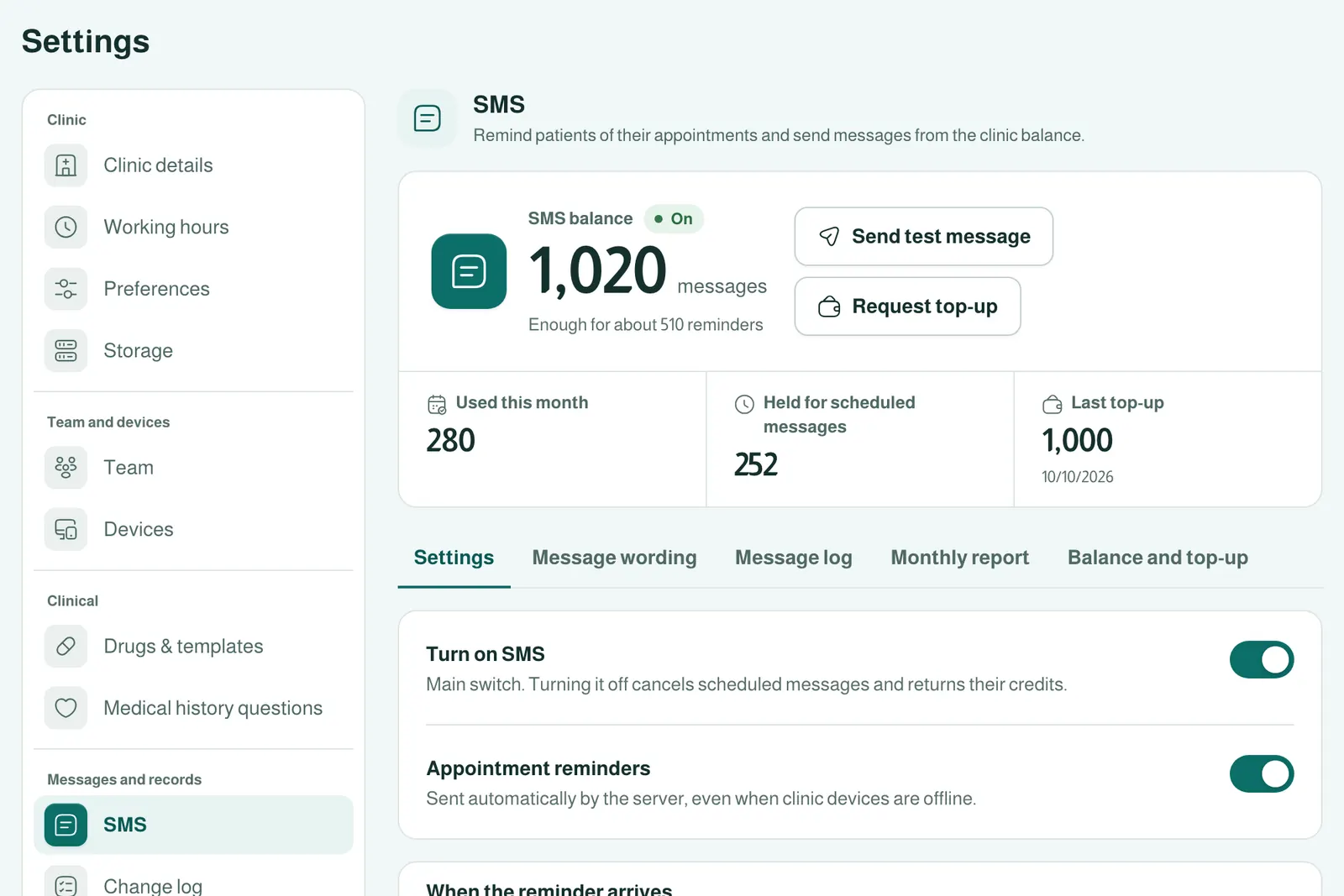This screenshot has height=896, width=1344.
Task: View the Monthly report tab
Action: click(960, 558)
